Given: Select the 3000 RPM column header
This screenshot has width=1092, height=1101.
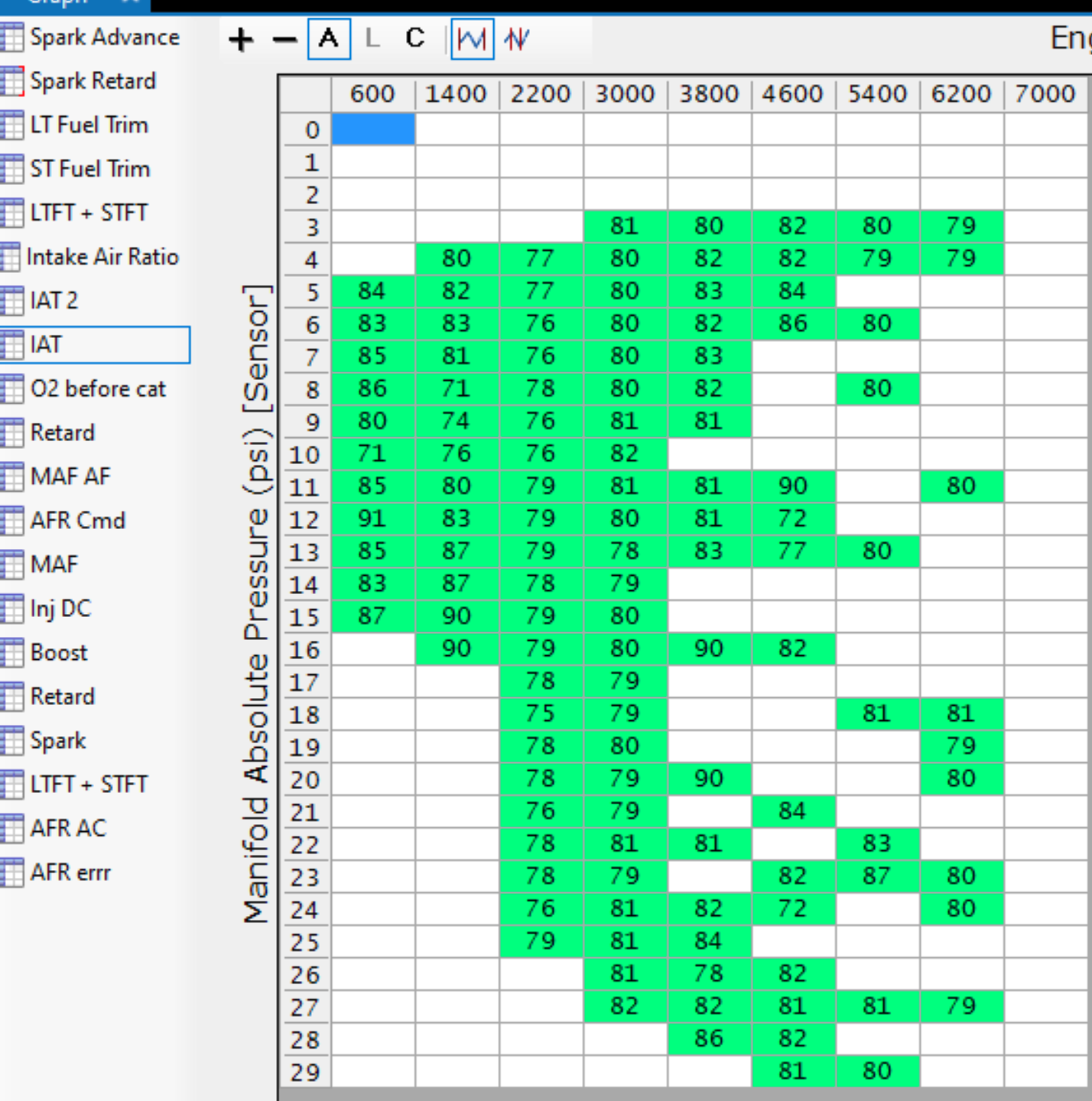Looking at the screenshot, I should [x=625, y=94].
